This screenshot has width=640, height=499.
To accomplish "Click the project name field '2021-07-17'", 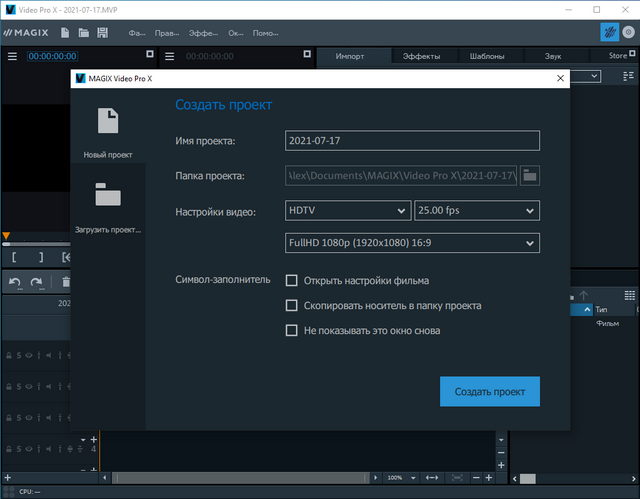I will point(412,141).
